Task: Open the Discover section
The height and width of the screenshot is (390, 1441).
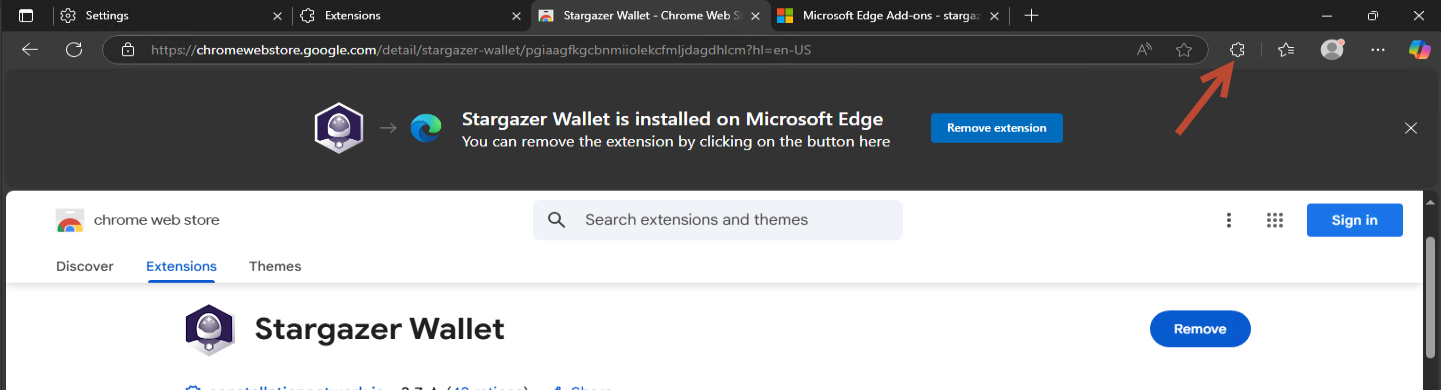Action: point(85,266)
